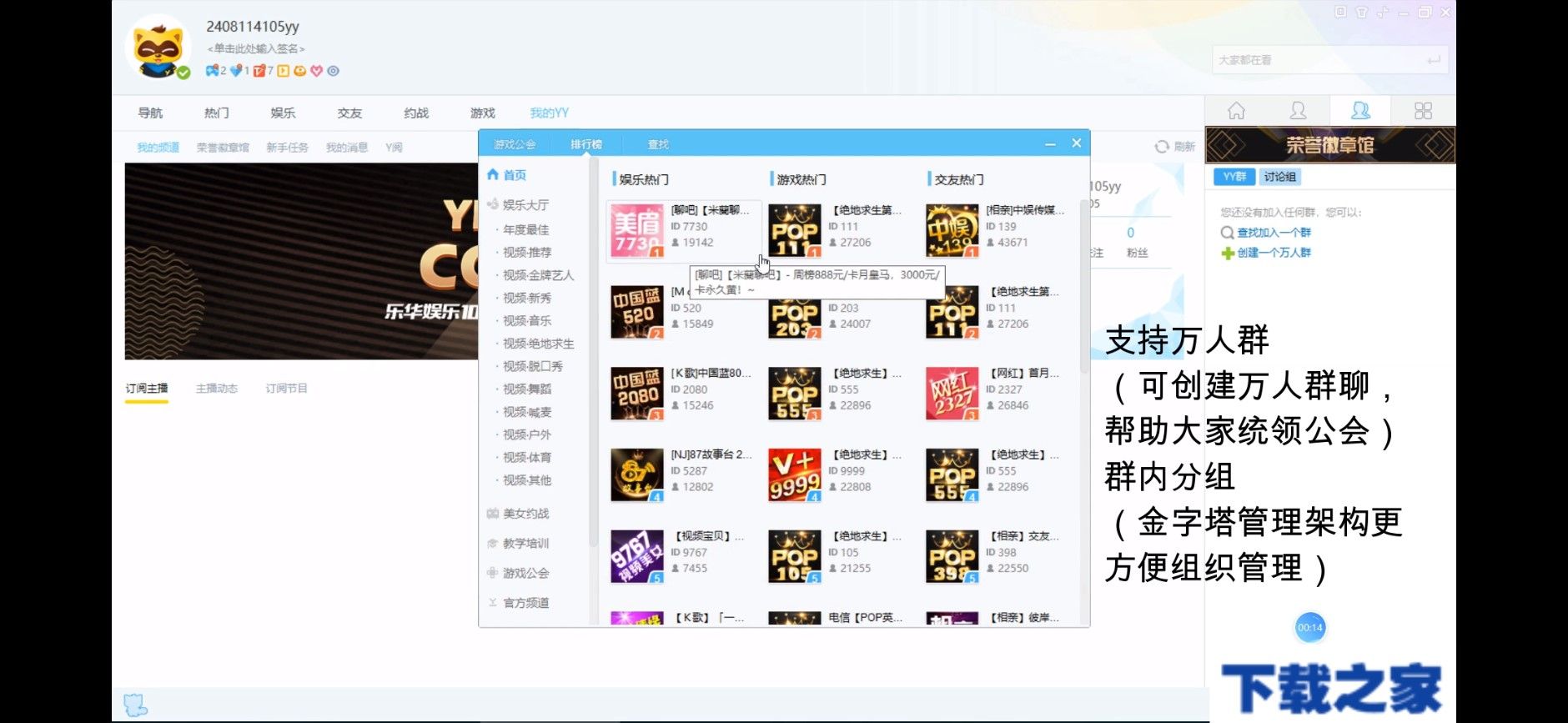The image size is (1568, 723).
Task: Select 视频·绝地求生 in the sidebar list
Action: coord(538,344)
